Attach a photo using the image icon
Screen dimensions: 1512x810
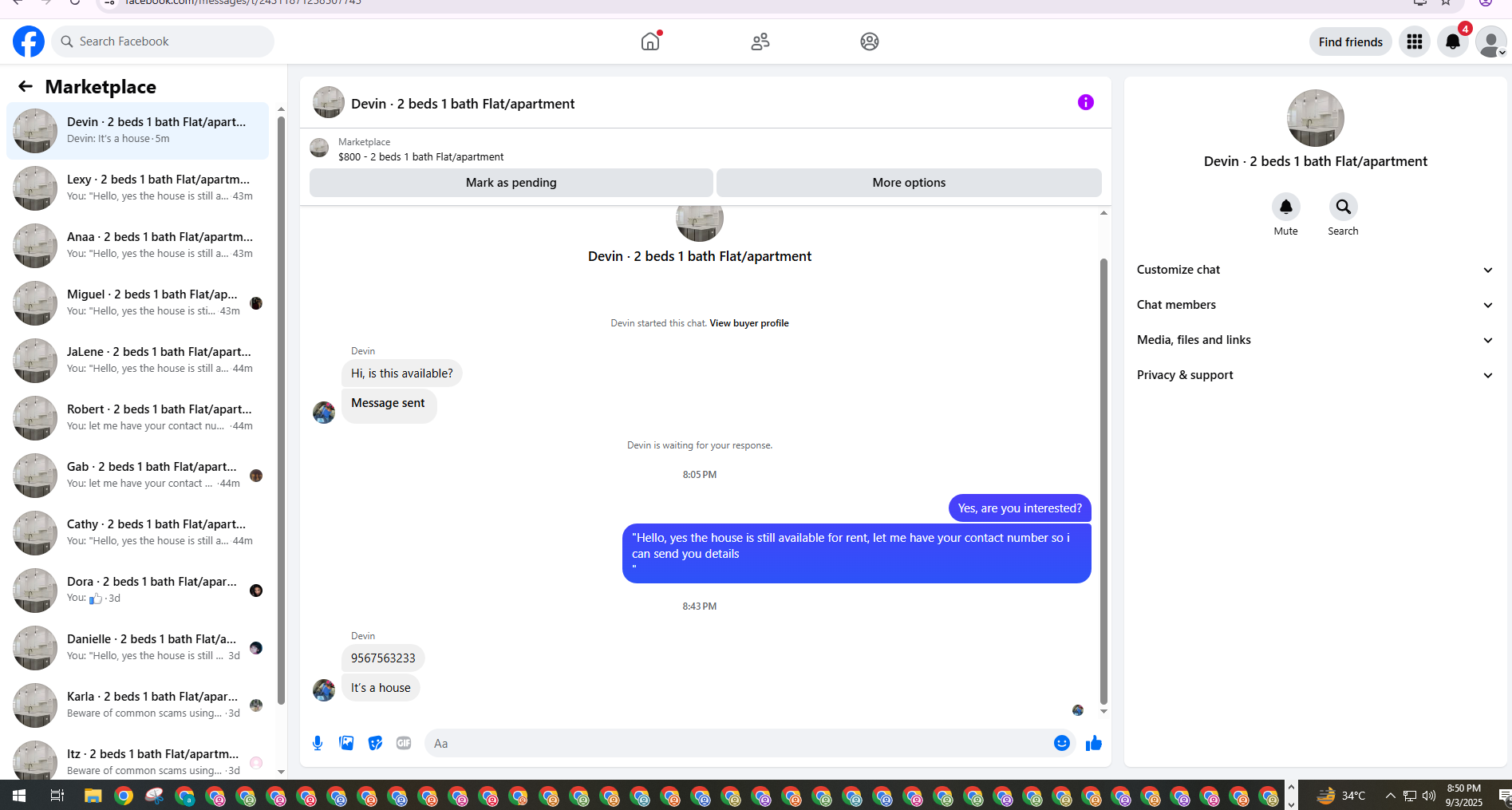pyautogui.click(x=346, y=743)
